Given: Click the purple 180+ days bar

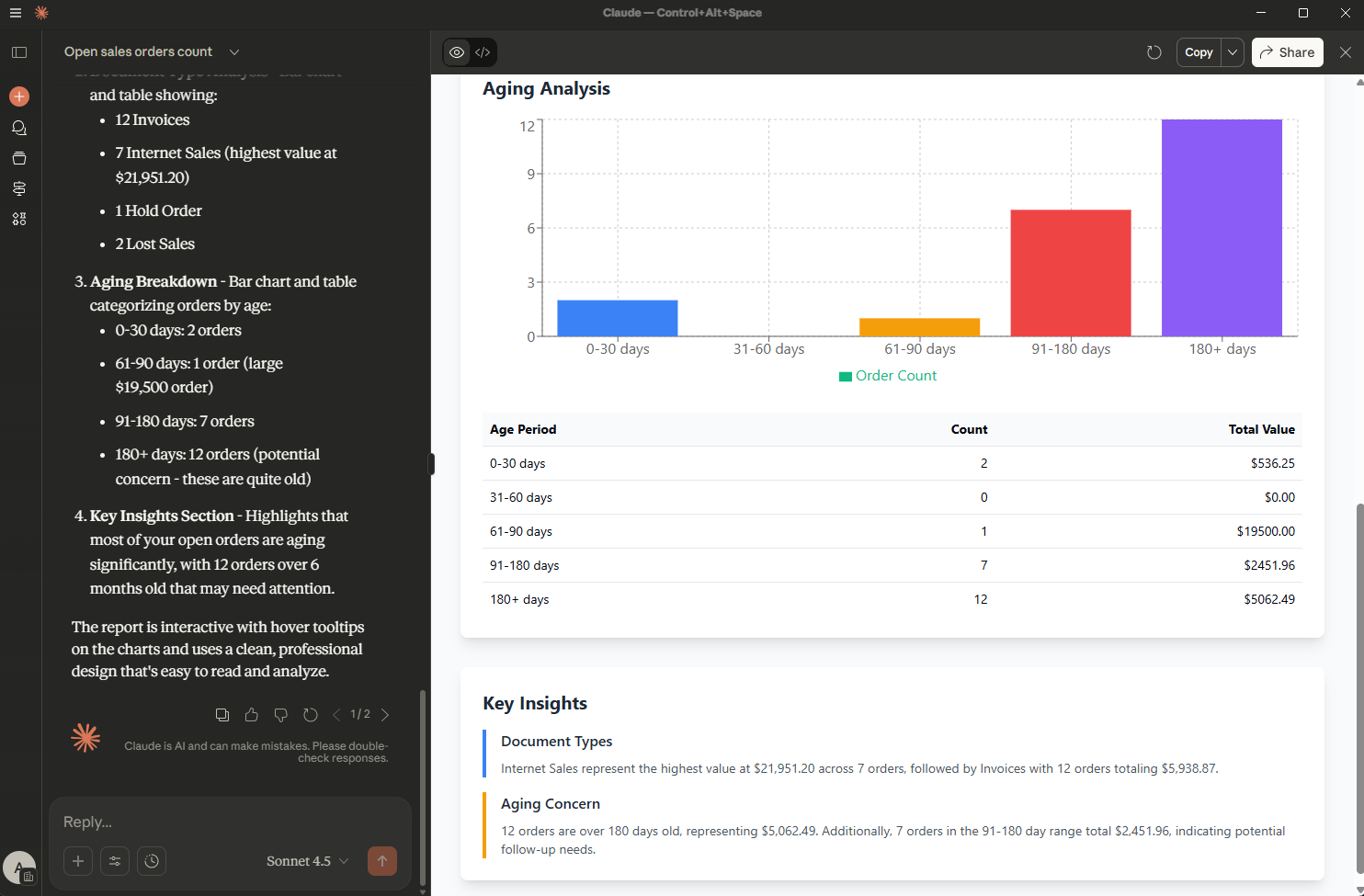Looking at the screenshot, I should coord(1222,228).
